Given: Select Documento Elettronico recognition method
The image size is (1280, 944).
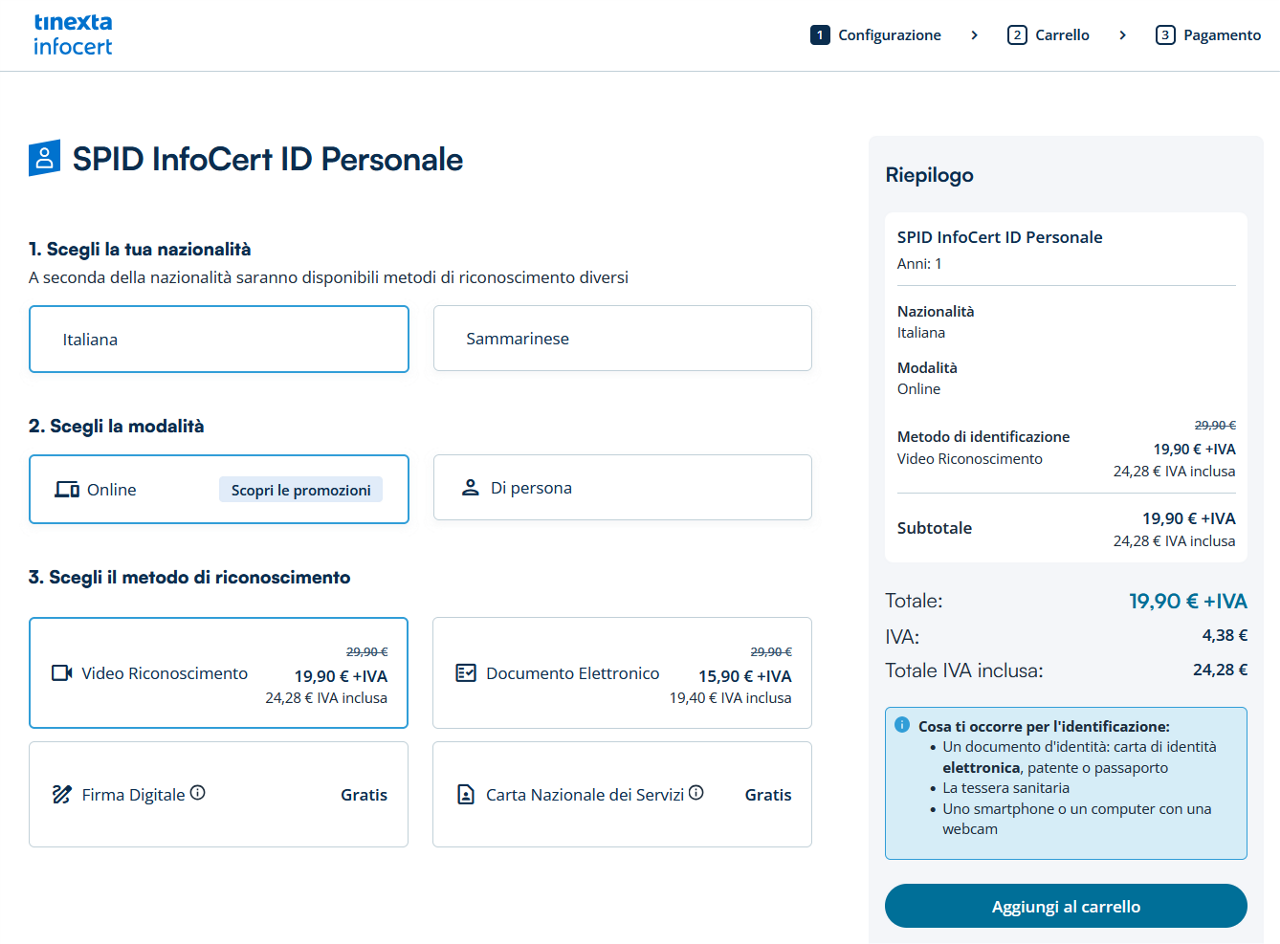Looking at the screenshot, I should click(x=622, y=673).
